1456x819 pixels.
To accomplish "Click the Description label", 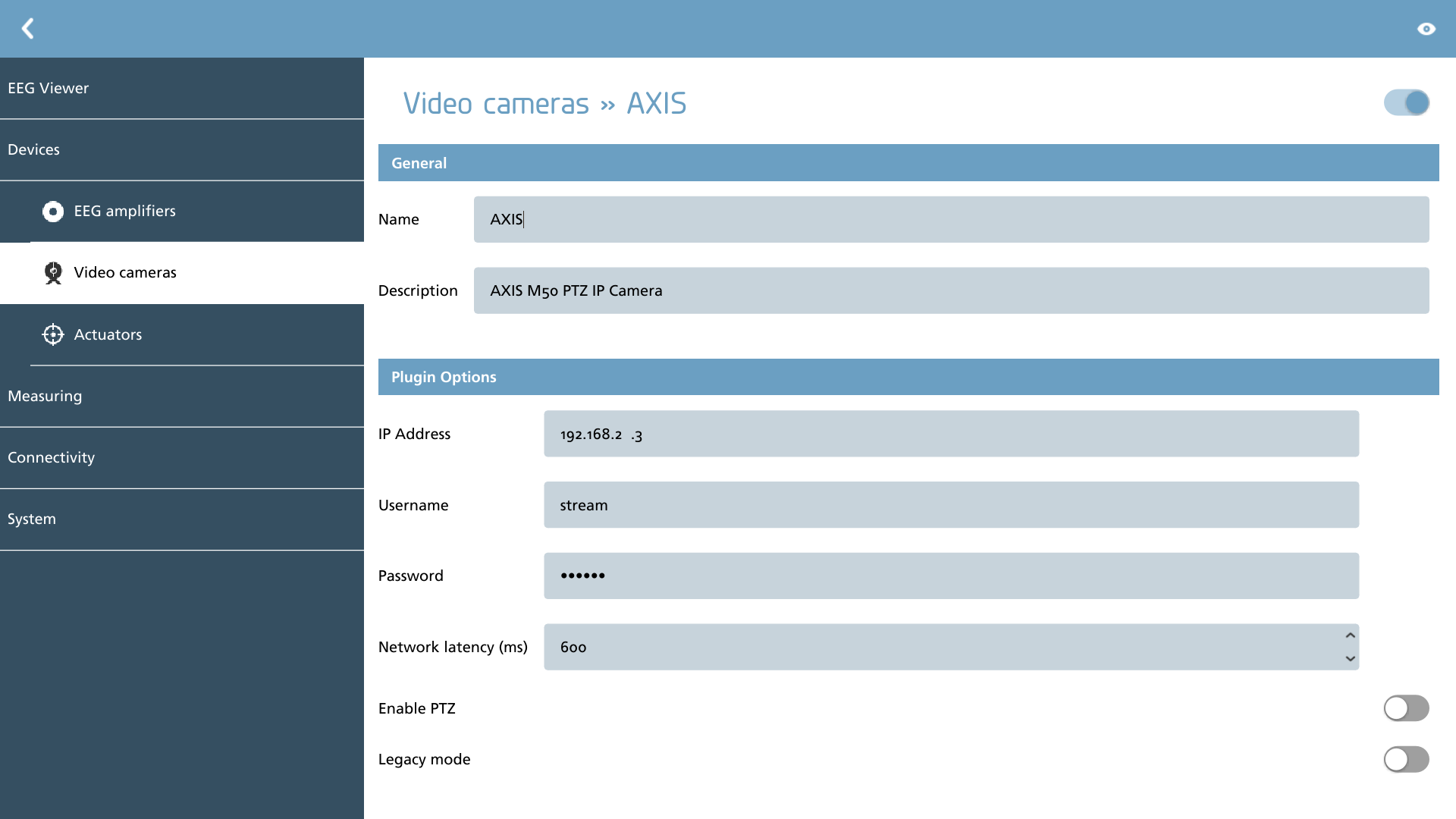I will click(x=418, y=290).
